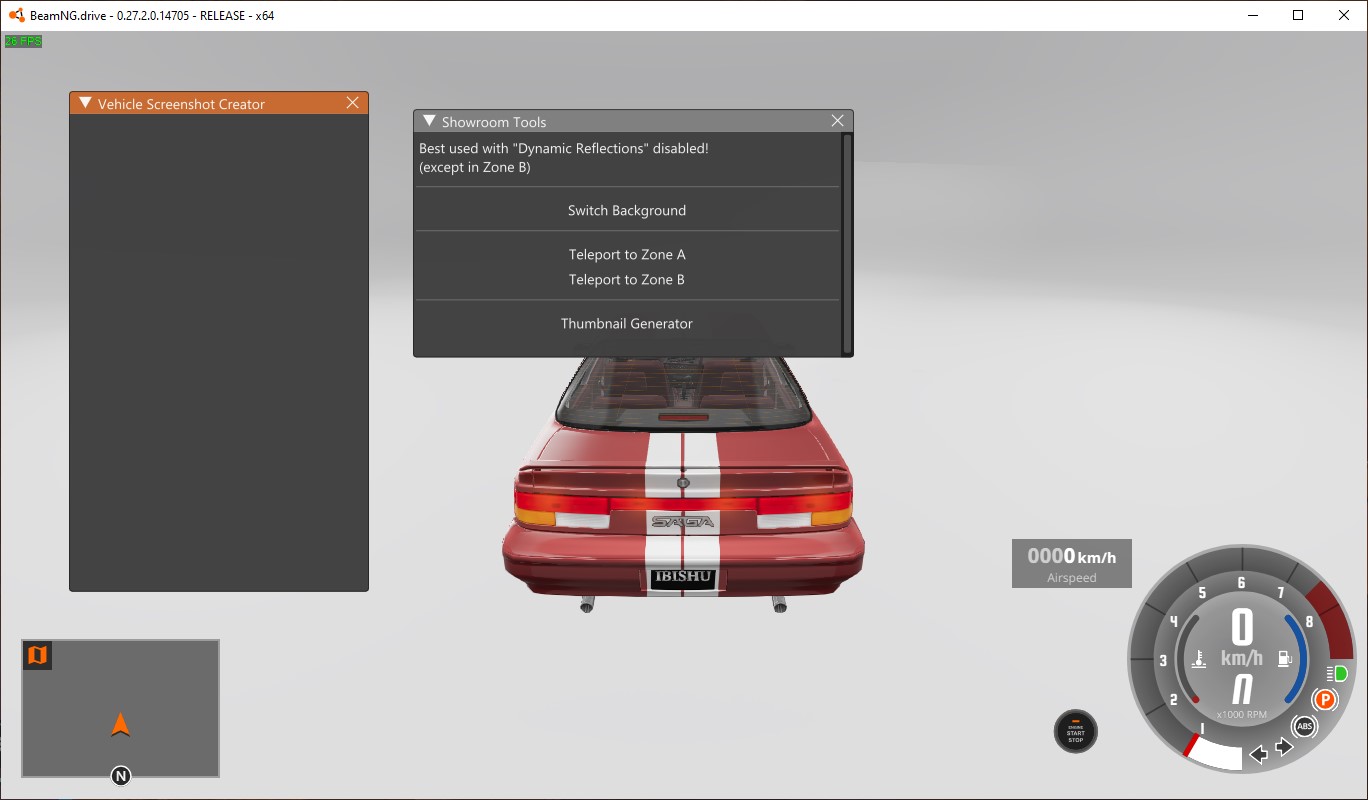The width and height of the screenshot is (1368, 800).
Task: Click the Showroom Tools vertical scrollbar
Action: [x=847, y=244]
